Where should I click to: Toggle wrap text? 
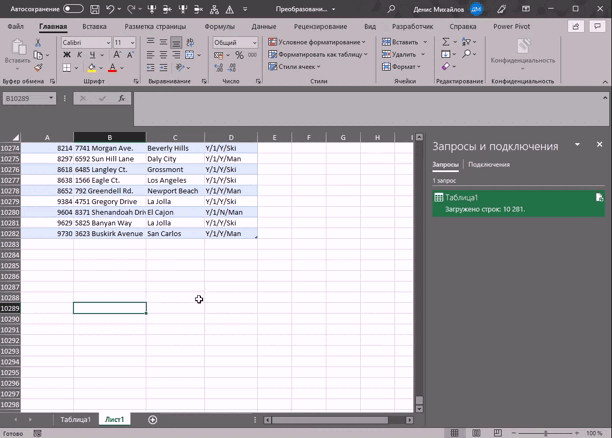190,42
